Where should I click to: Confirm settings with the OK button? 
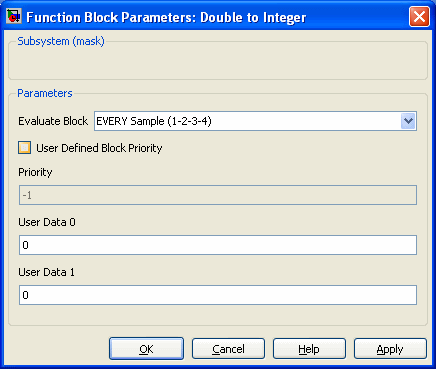pos(146,349)
